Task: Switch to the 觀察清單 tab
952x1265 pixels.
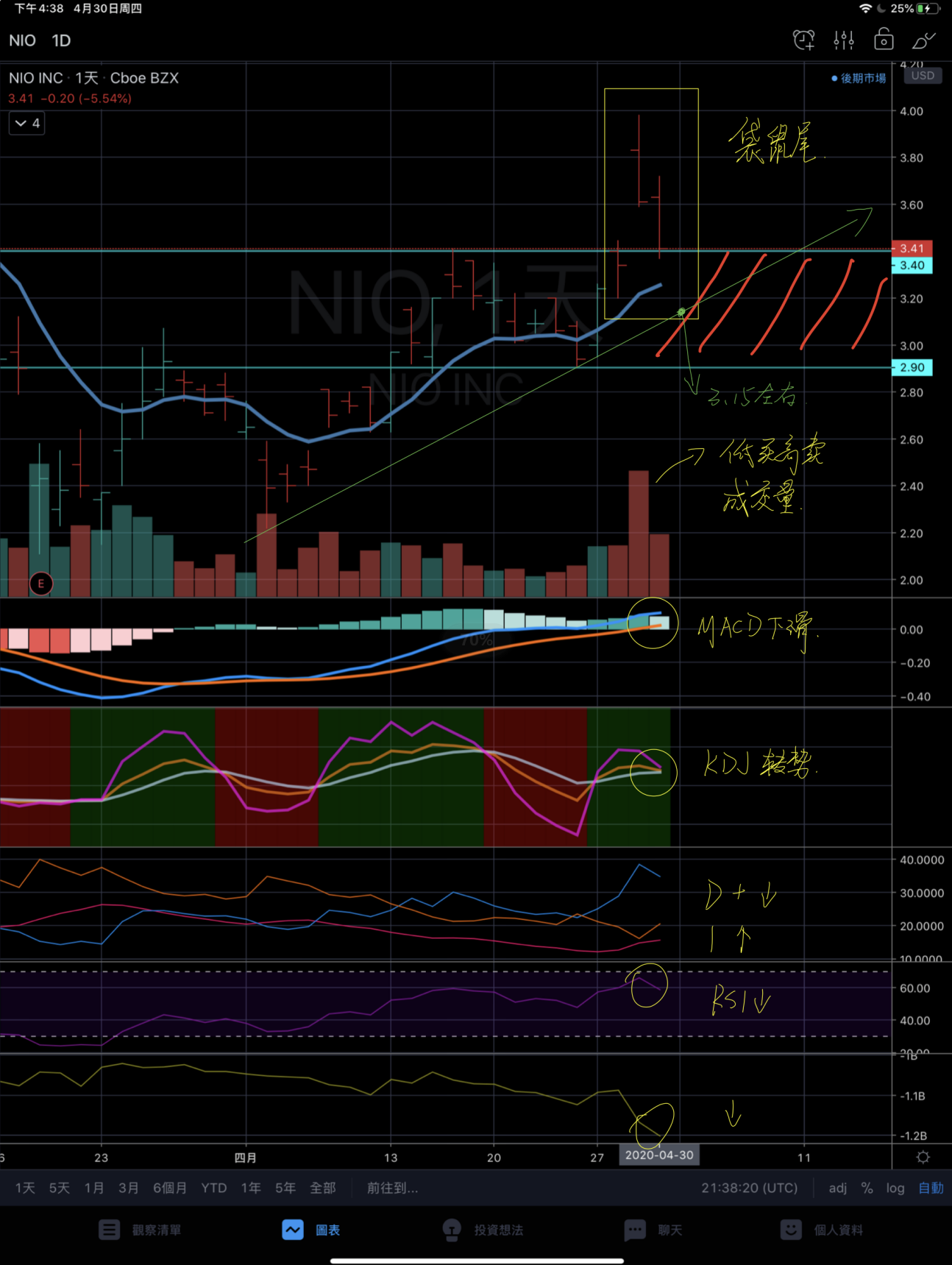Action: pos(157,1230)
